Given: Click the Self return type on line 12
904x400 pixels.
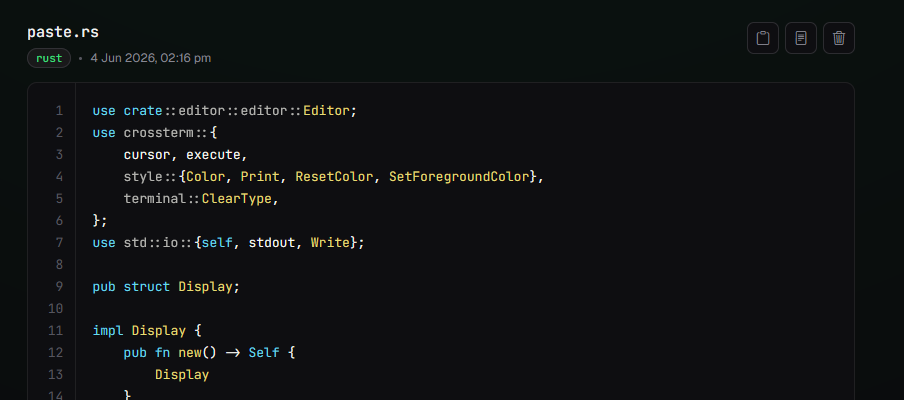Looking at the screenshot, I should tap(264, 353).
